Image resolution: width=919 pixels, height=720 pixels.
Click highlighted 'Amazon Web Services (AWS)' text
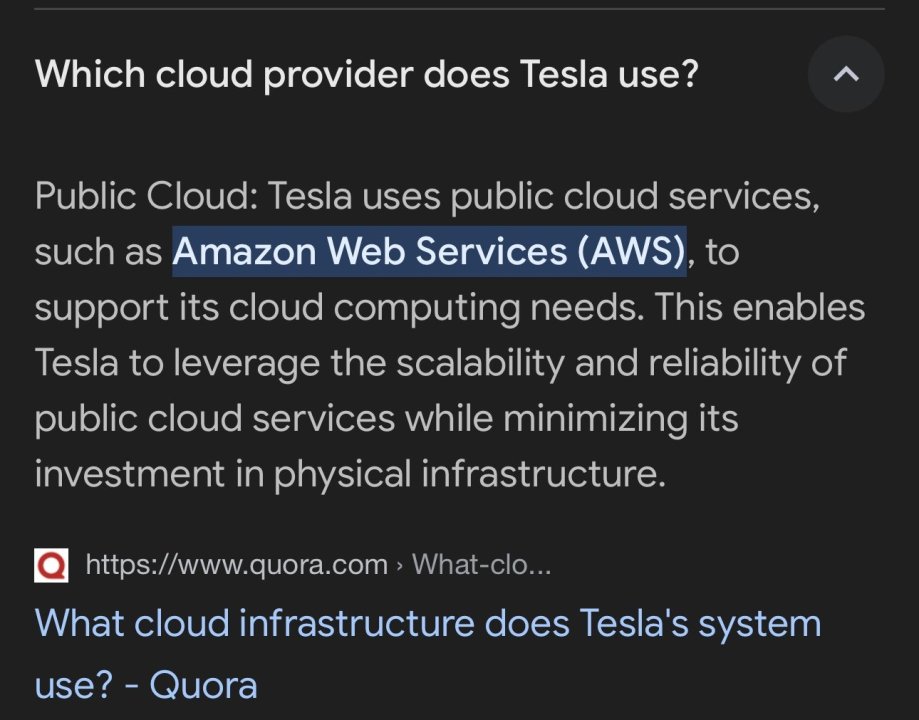[430, 252]
